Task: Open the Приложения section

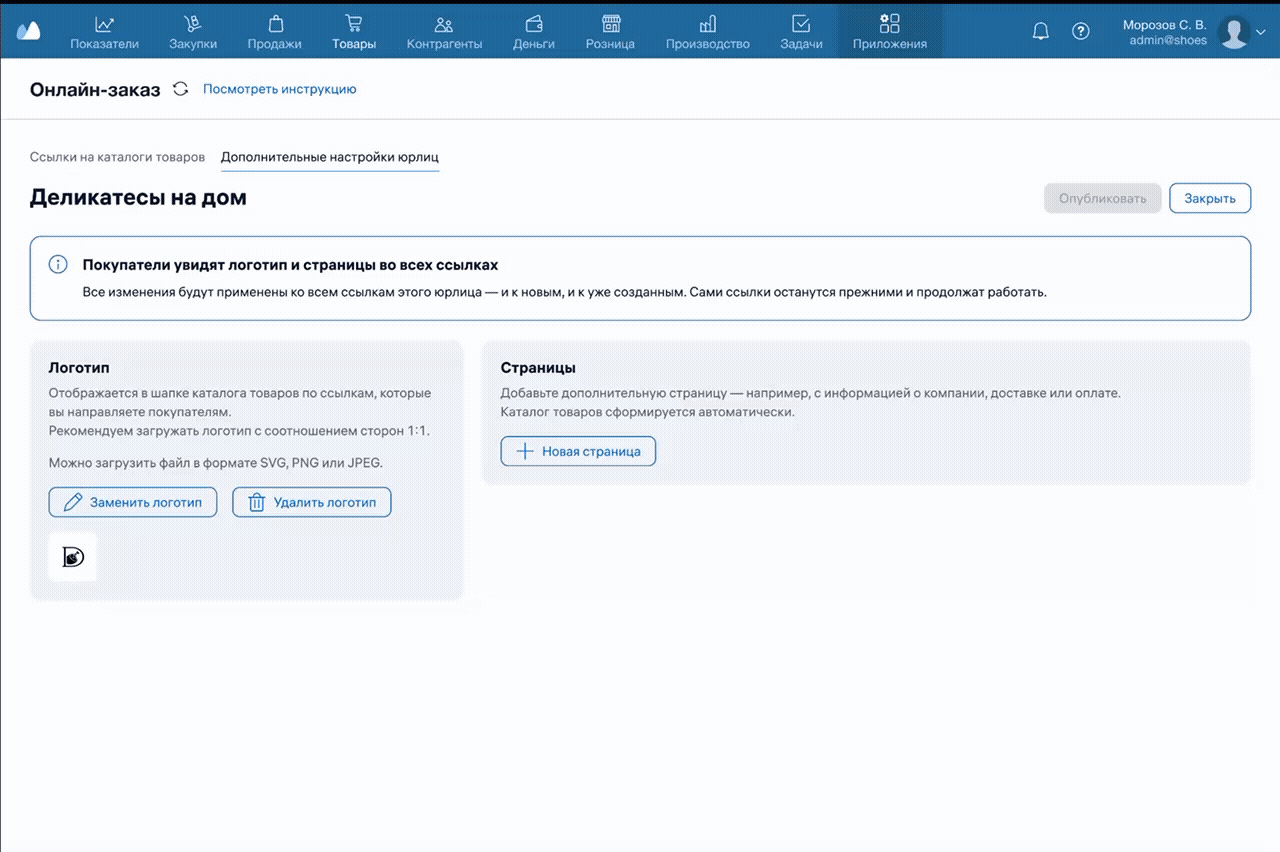Action: (x=889, y=31)
